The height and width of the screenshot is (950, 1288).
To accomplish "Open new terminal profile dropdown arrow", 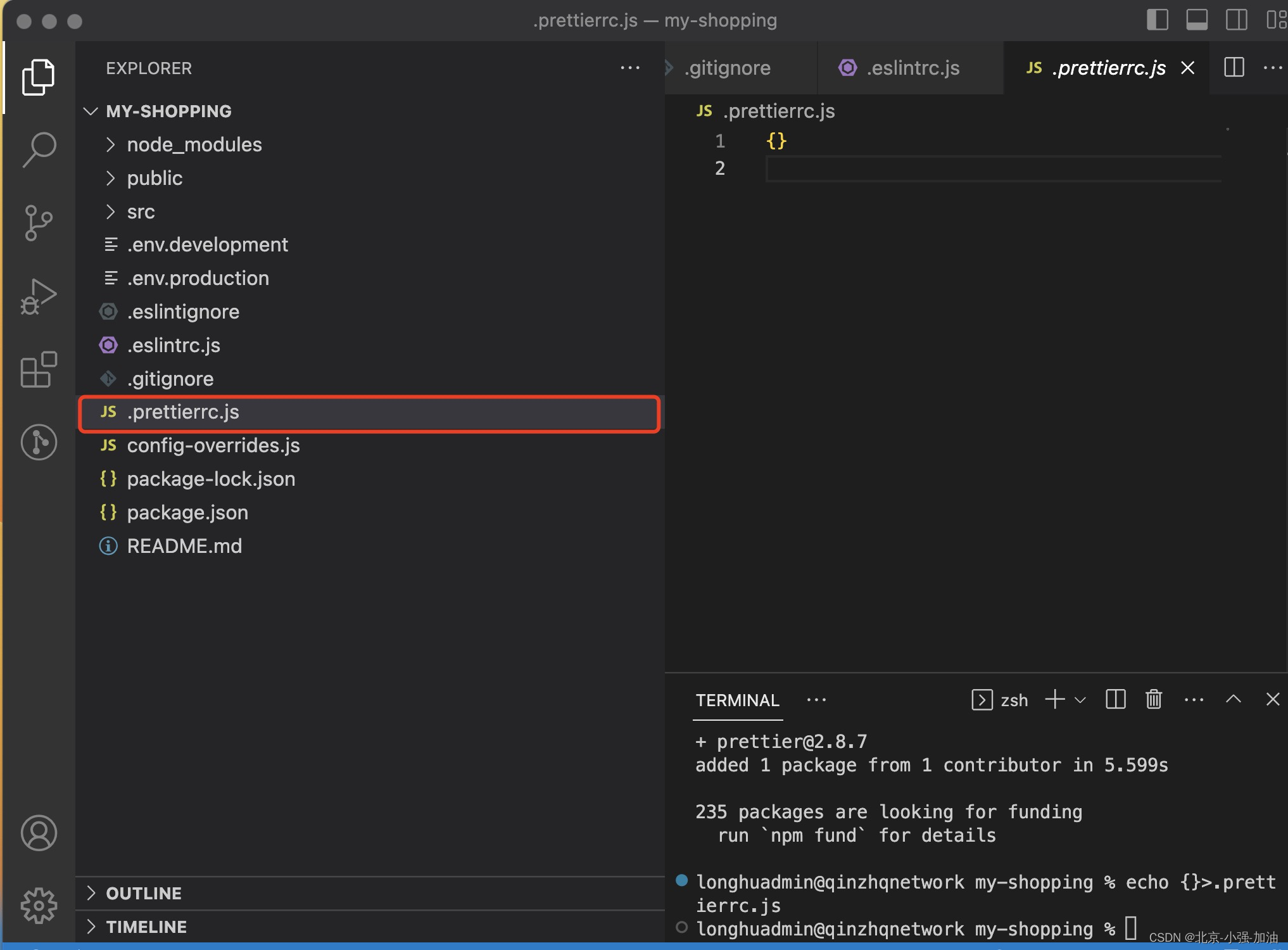I will coord(1081,700).
